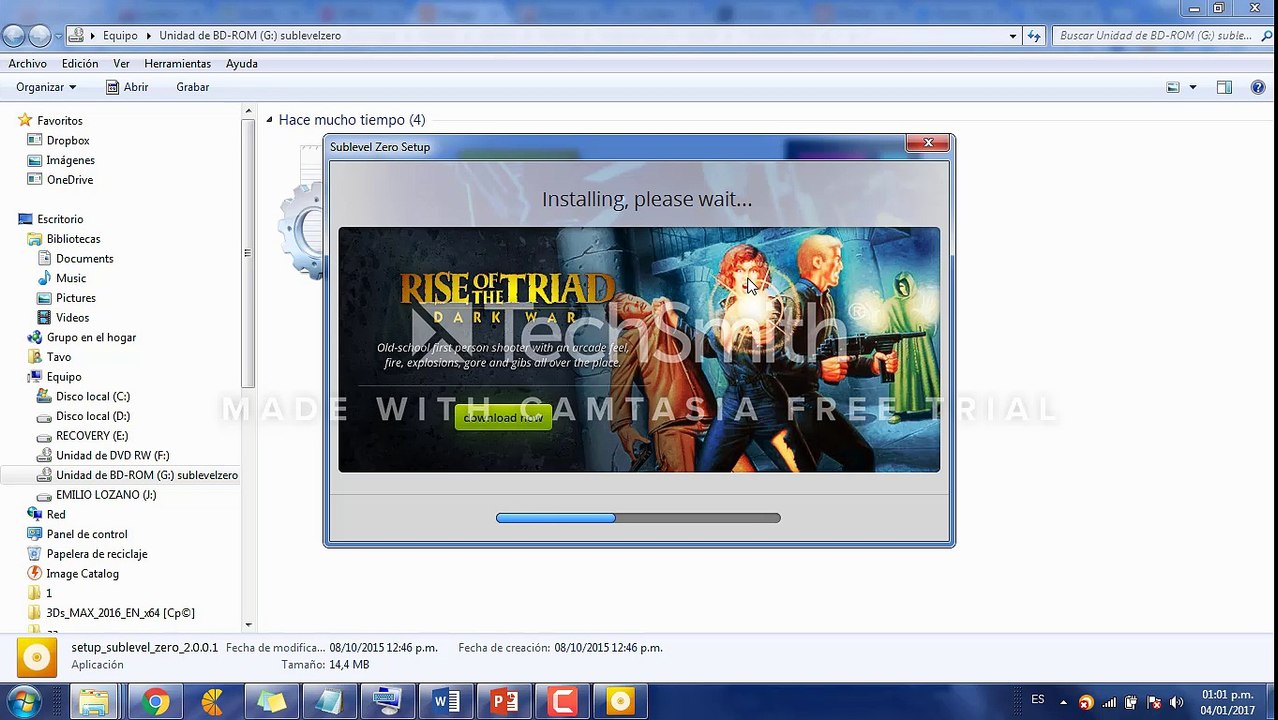The height and width of the screenshot is (720, 1278).
Task: Open PowerPoint from the taskbar
Action: tap(504, 702)
